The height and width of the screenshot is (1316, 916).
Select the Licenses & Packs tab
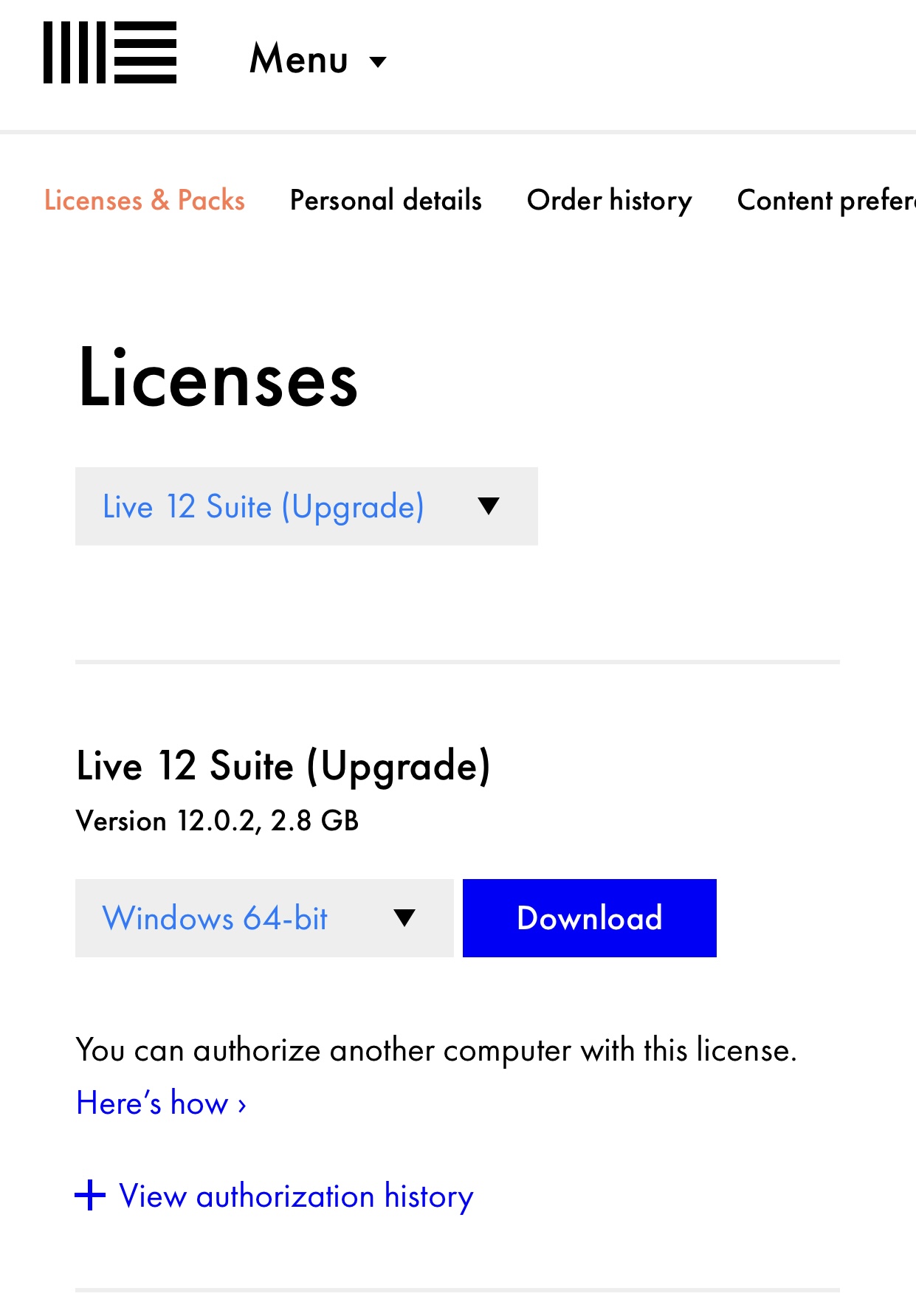pyautogui.click(x=145, y=199)
